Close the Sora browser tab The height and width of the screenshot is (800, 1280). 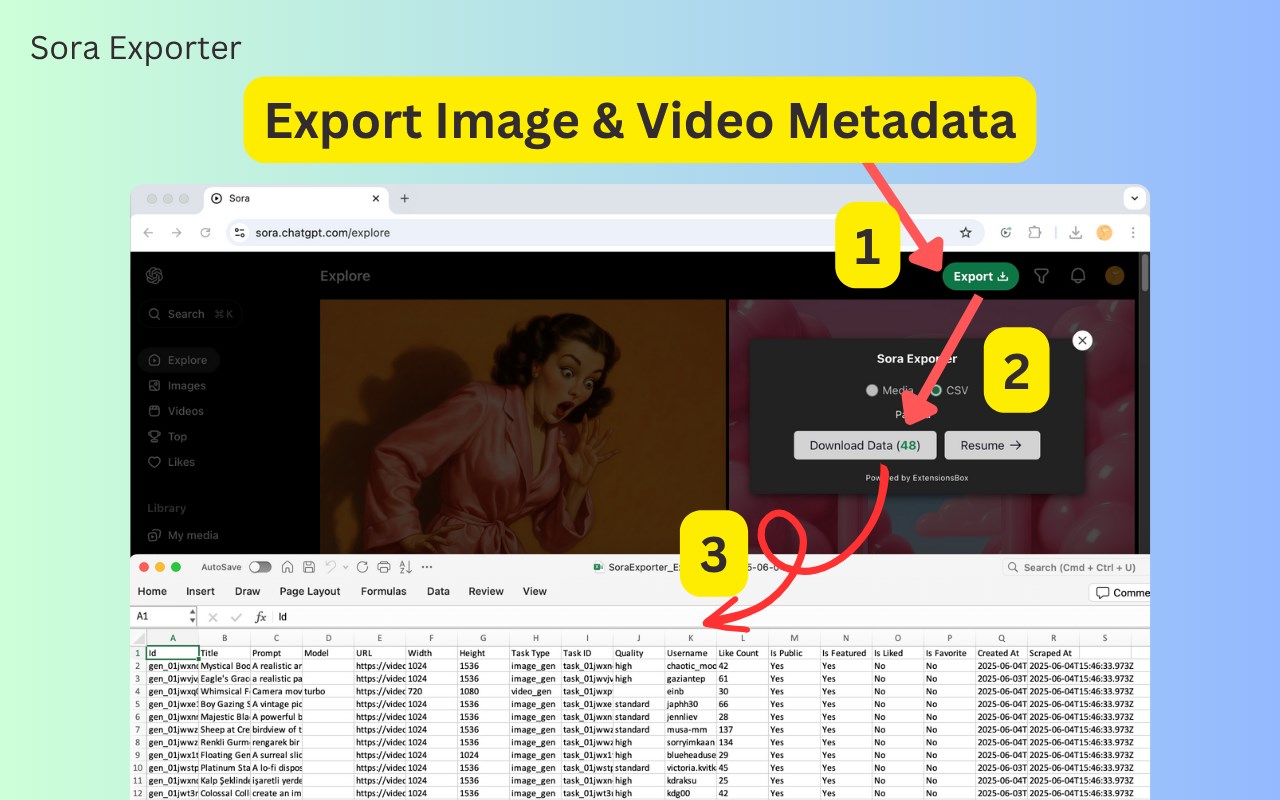[x=376, y=198]
